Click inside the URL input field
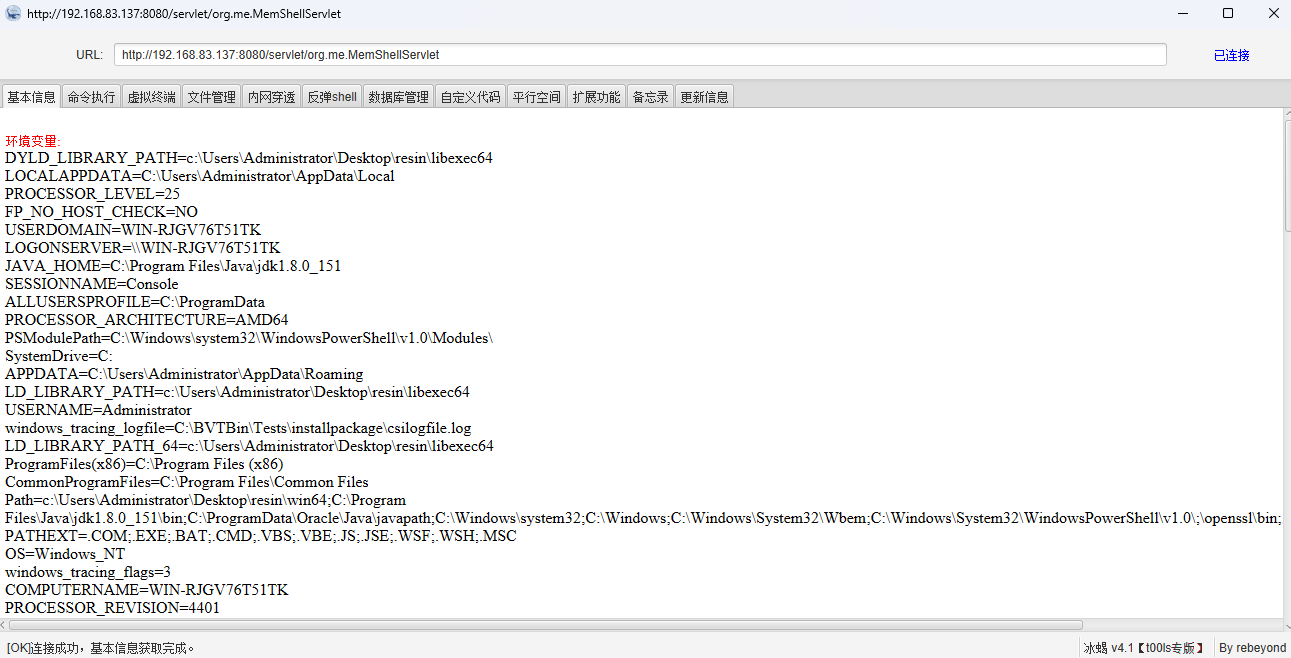 point(640,55)
